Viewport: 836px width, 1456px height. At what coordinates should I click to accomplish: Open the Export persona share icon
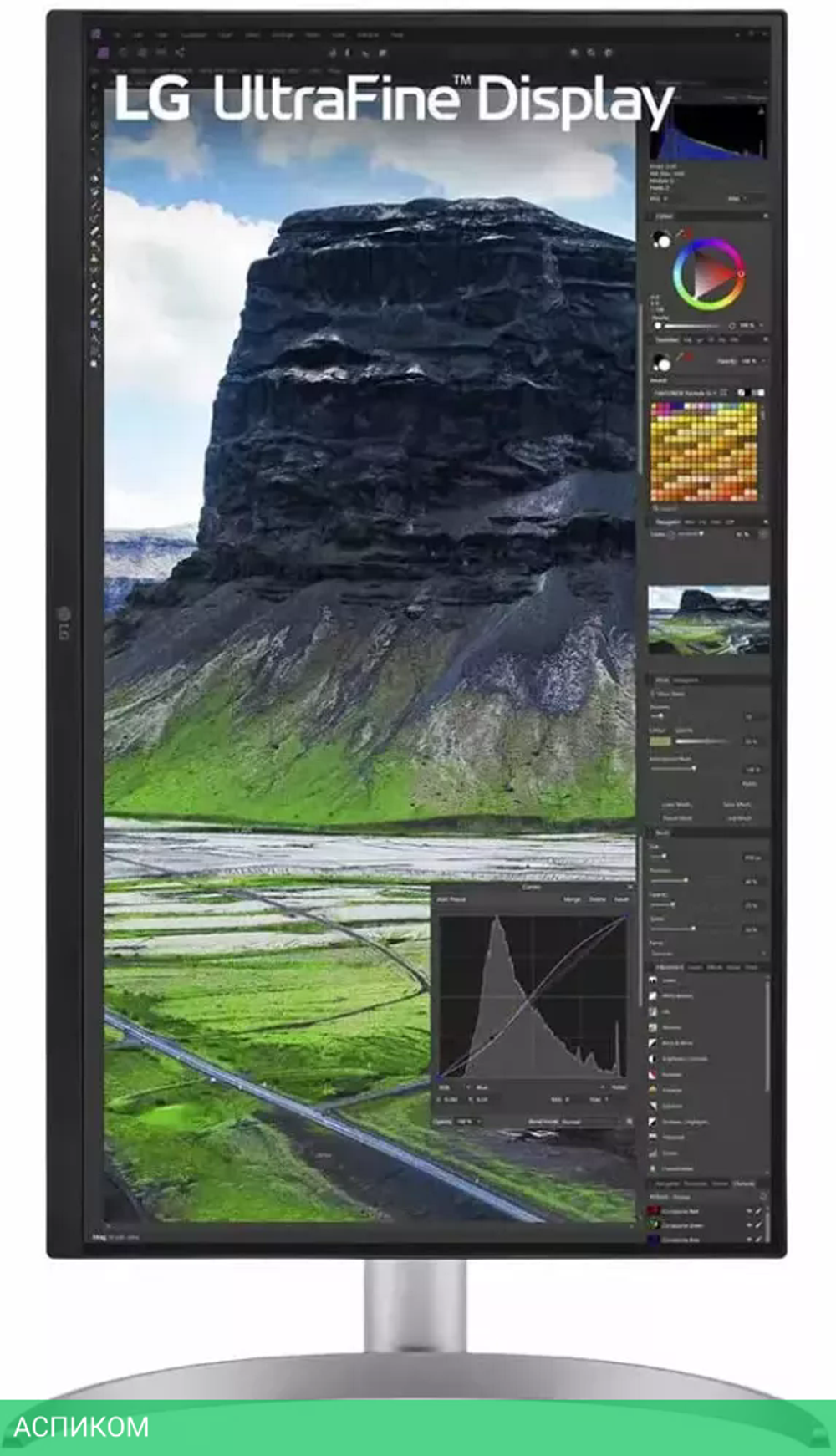coord(180,52)
